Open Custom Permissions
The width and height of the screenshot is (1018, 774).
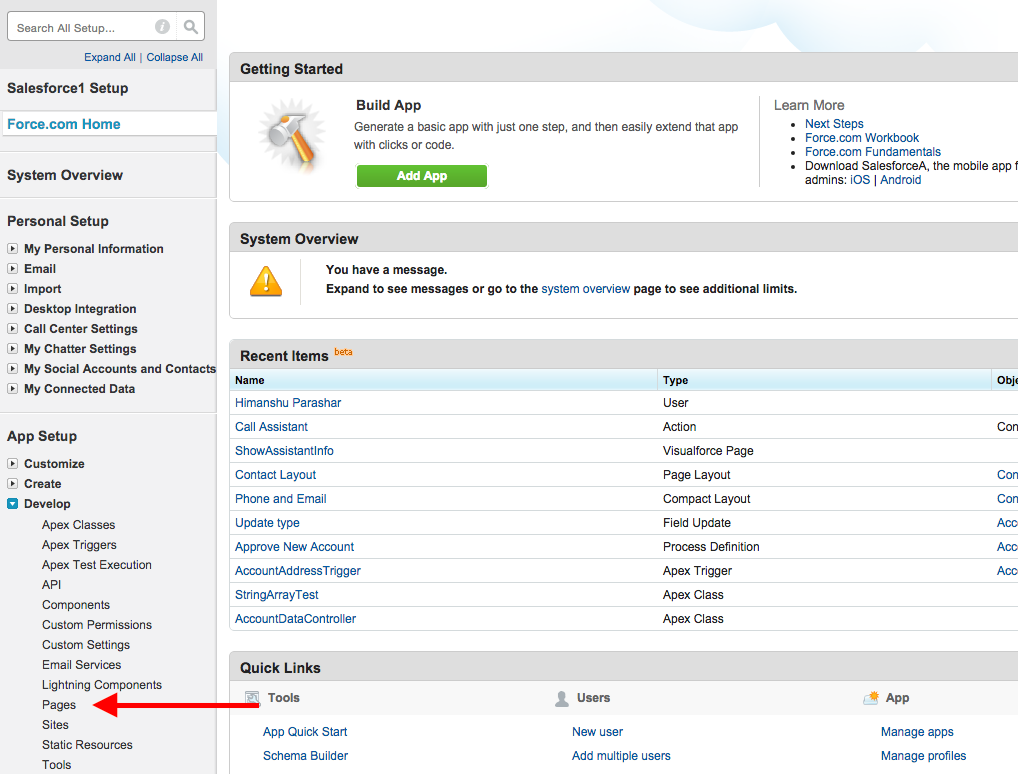tap(97, 625)
